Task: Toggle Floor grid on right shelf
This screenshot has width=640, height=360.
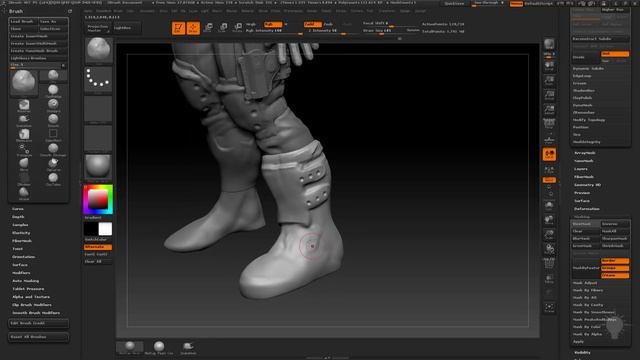Action: (549, 140)
